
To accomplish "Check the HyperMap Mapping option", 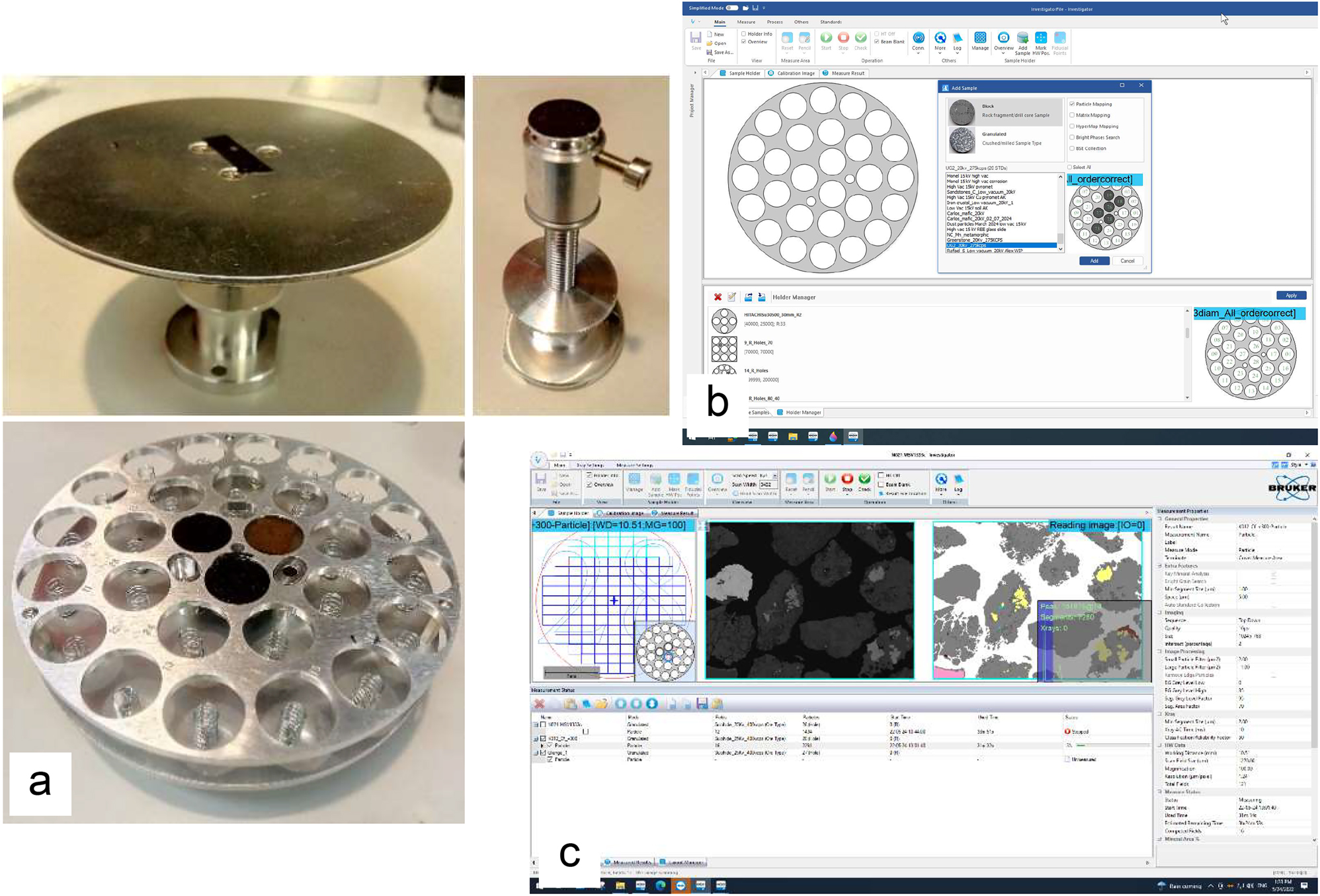I will (x=1071, y=126).
